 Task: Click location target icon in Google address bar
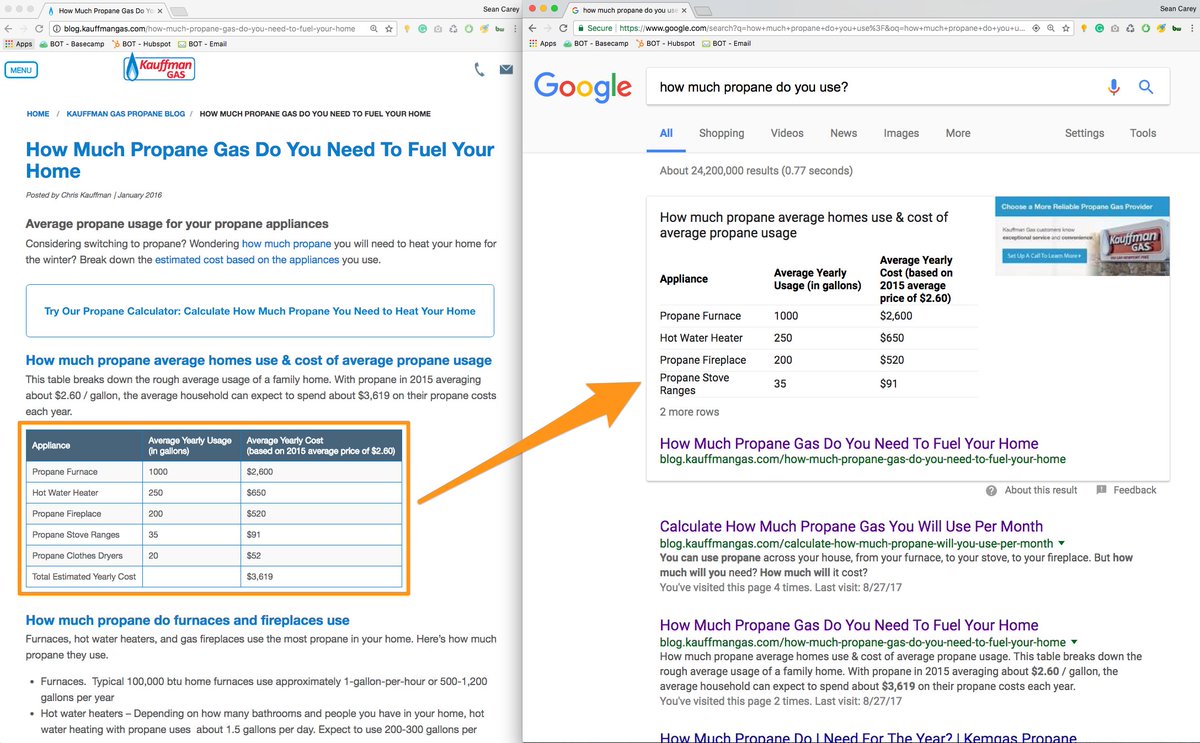(1036, 29)
